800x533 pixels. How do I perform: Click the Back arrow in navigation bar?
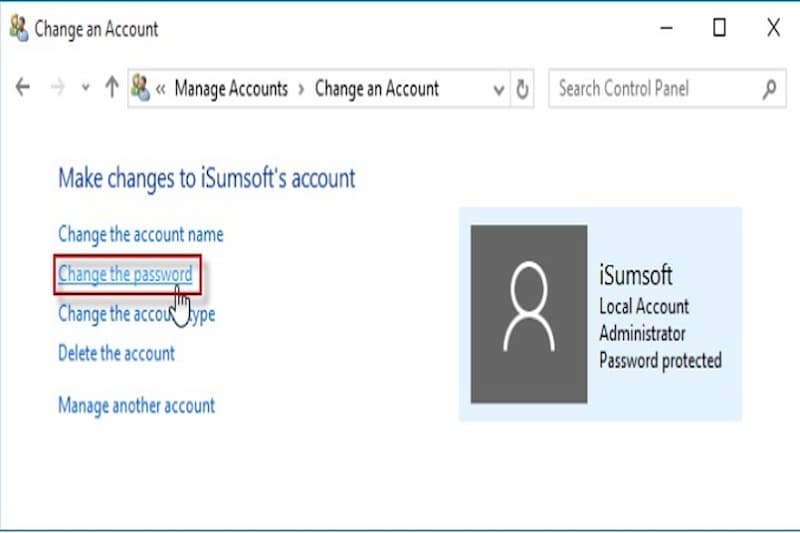click(23, 88)
